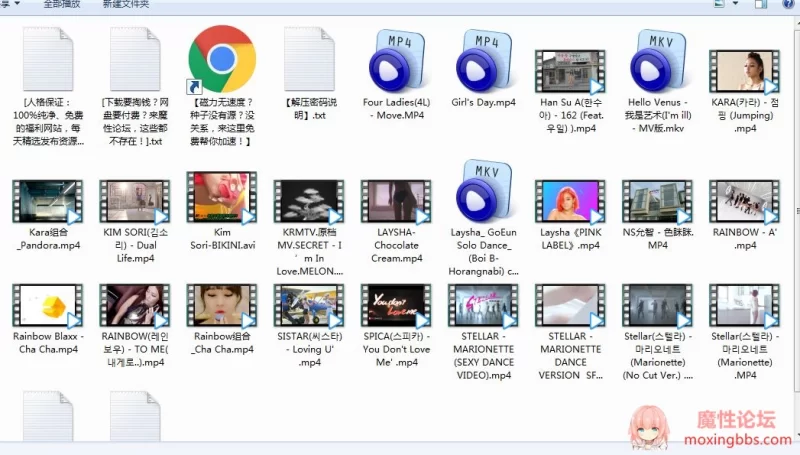The width and height of the screenshot is (800, 455).
Task: Click the Rainbow Blaxx - Cha Cha.mp4 thumbnail
Action: (x=48, y=306)
